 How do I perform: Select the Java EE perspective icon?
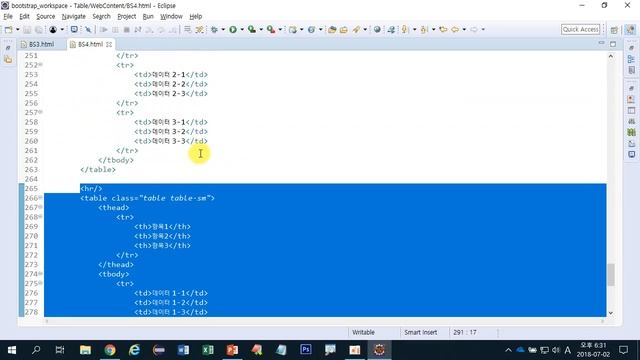(630, 29)
